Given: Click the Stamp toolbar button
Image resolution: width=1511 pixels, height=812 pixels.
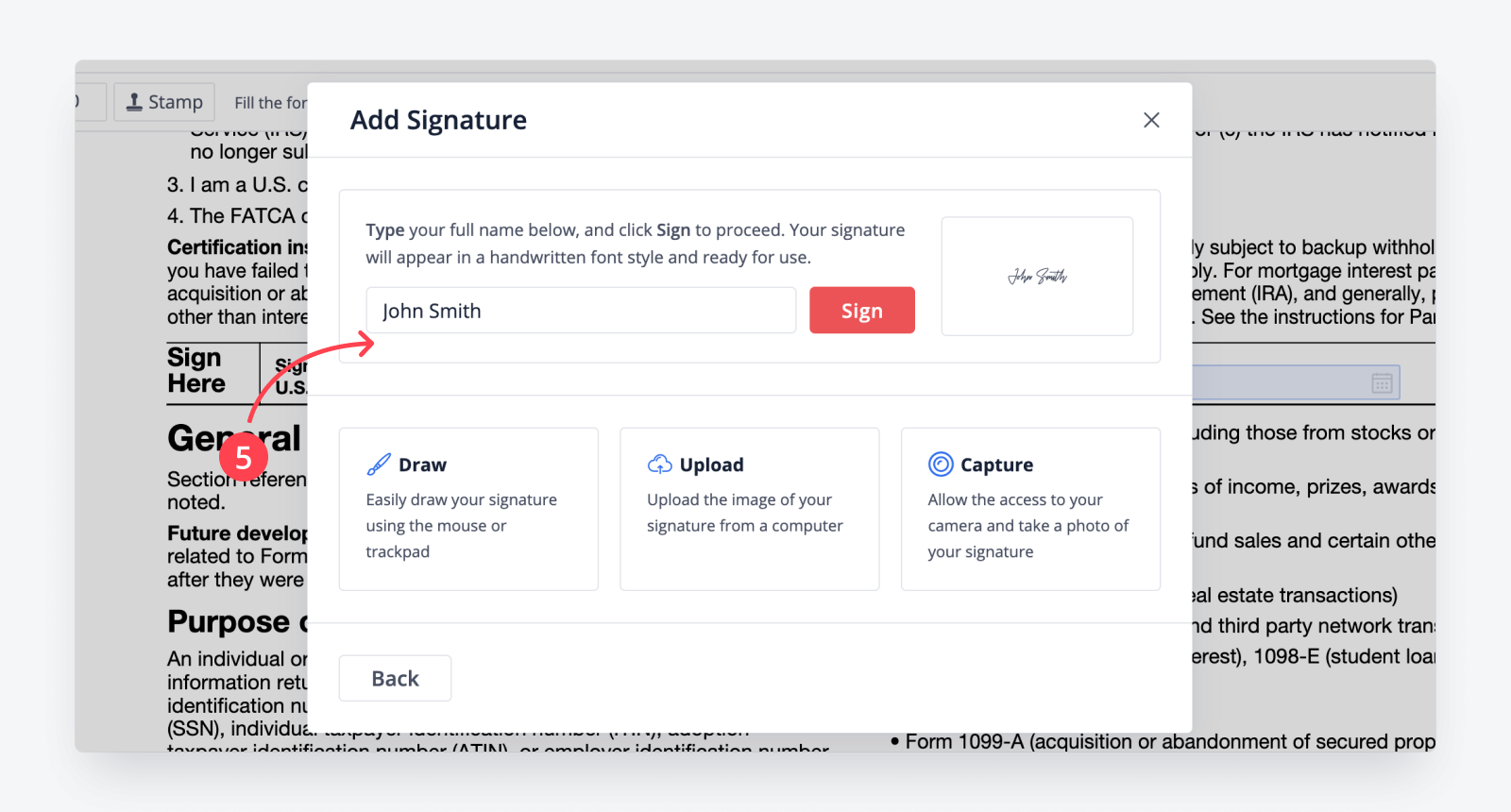Looking at the screenshot, I should [164, 101].
